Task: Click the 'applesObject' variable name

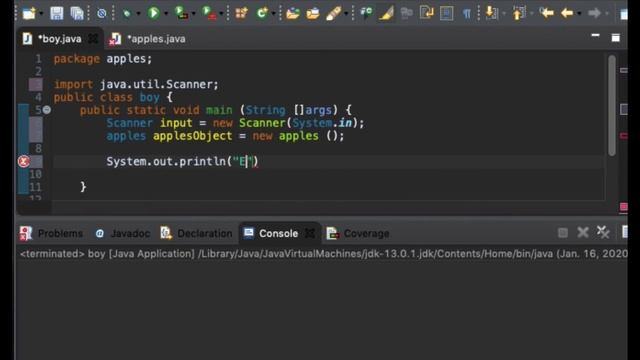Action: click(192, 136)
